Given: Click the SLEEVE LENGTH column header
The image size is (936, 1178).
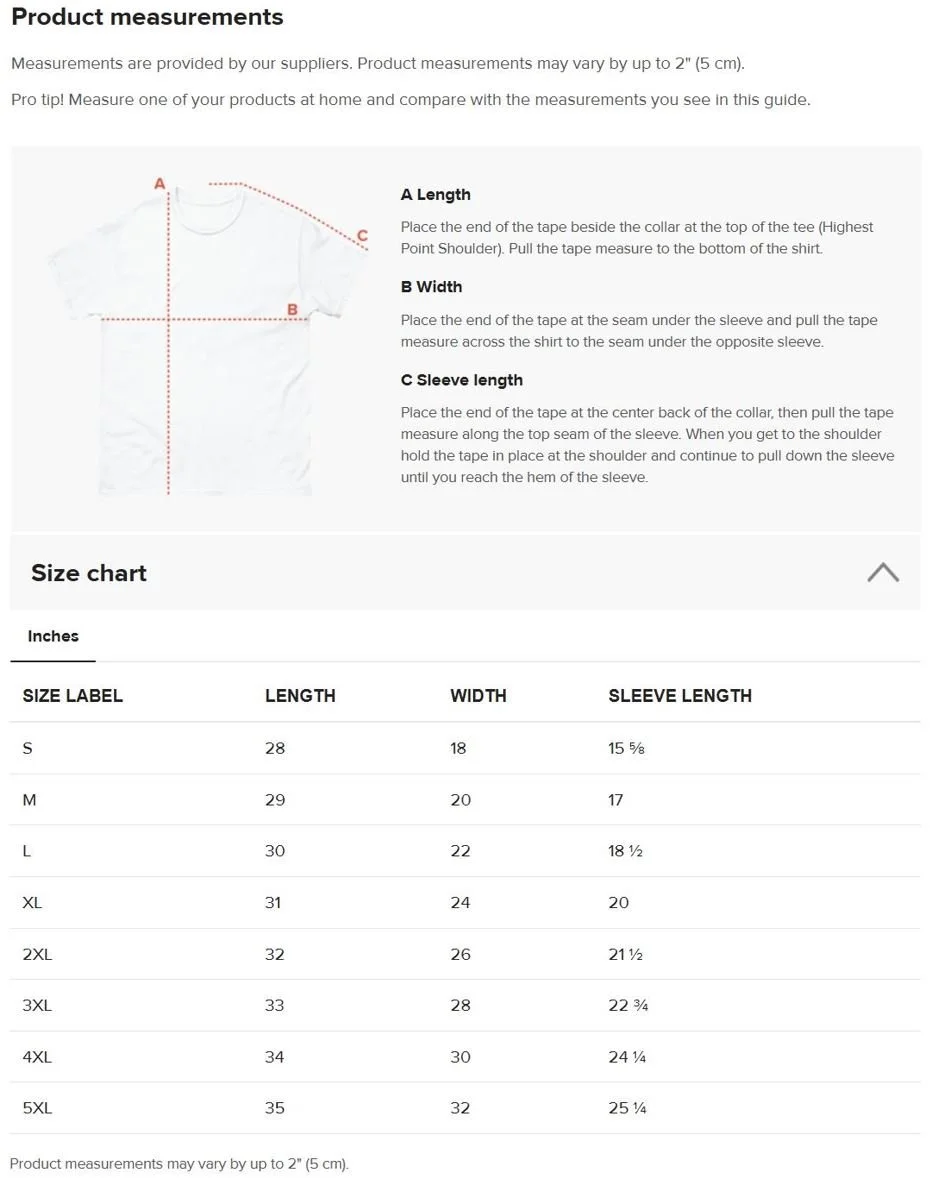Looking at the screenshot, I should (680, 696).
